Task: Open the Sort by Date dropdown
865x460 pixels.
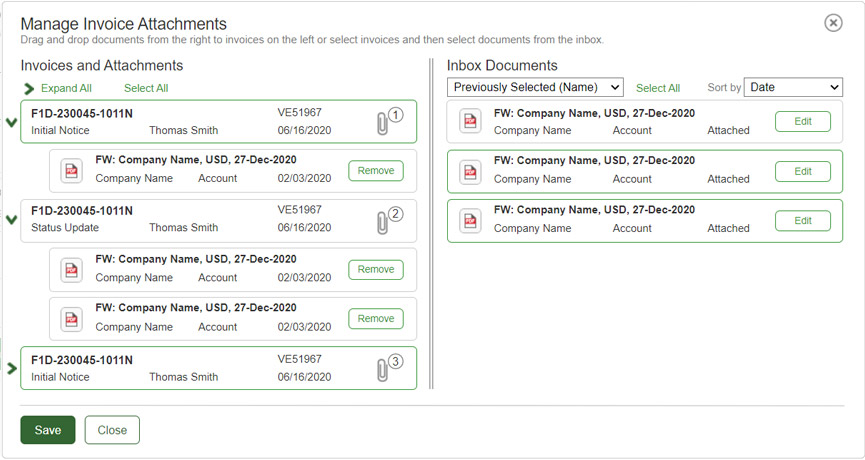Action: 793,88
